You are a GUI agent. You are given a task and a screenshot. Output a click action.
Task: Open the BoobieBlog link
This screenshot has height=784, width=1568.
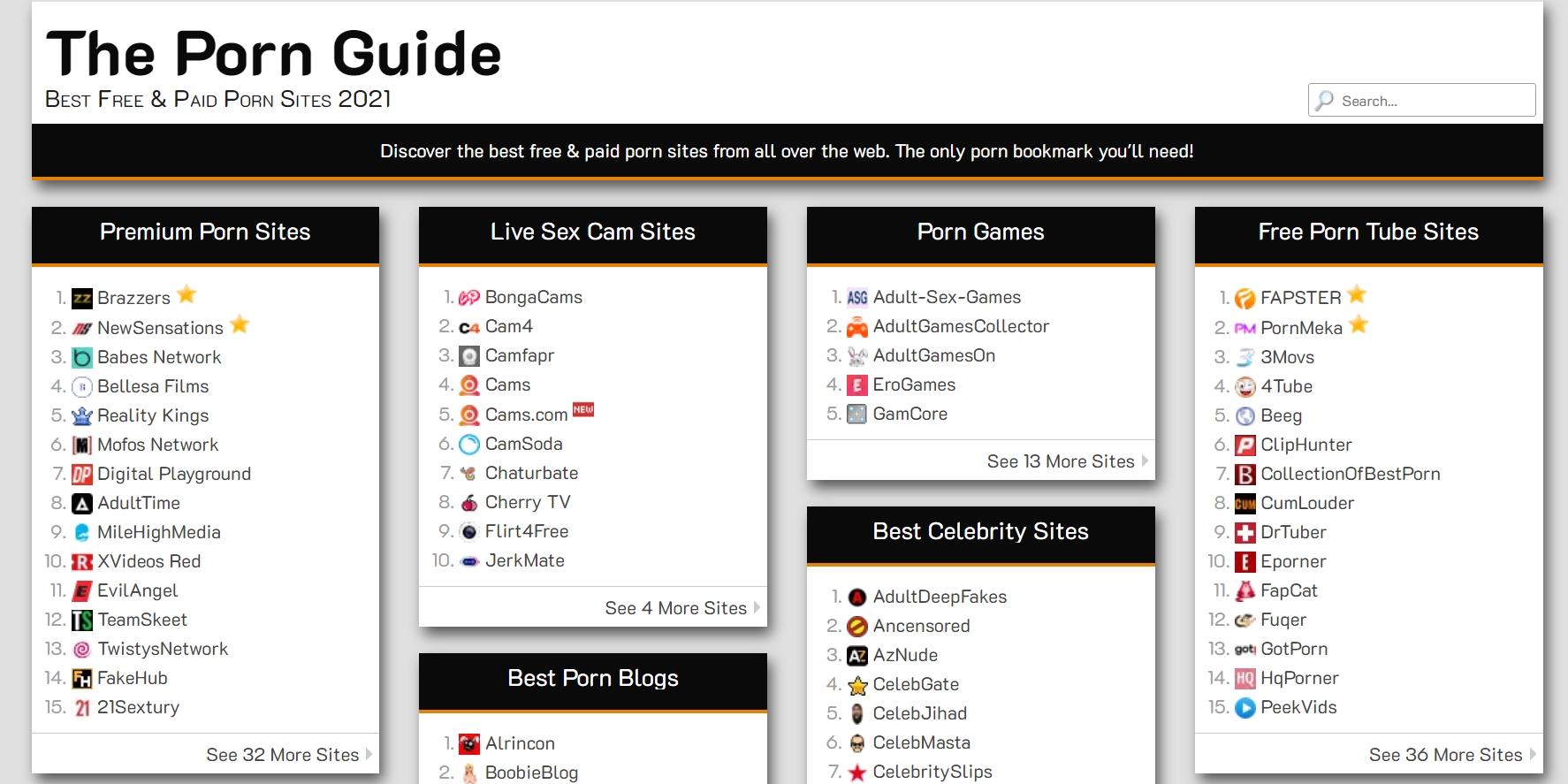pyautogui.click(x=531, y=773)
